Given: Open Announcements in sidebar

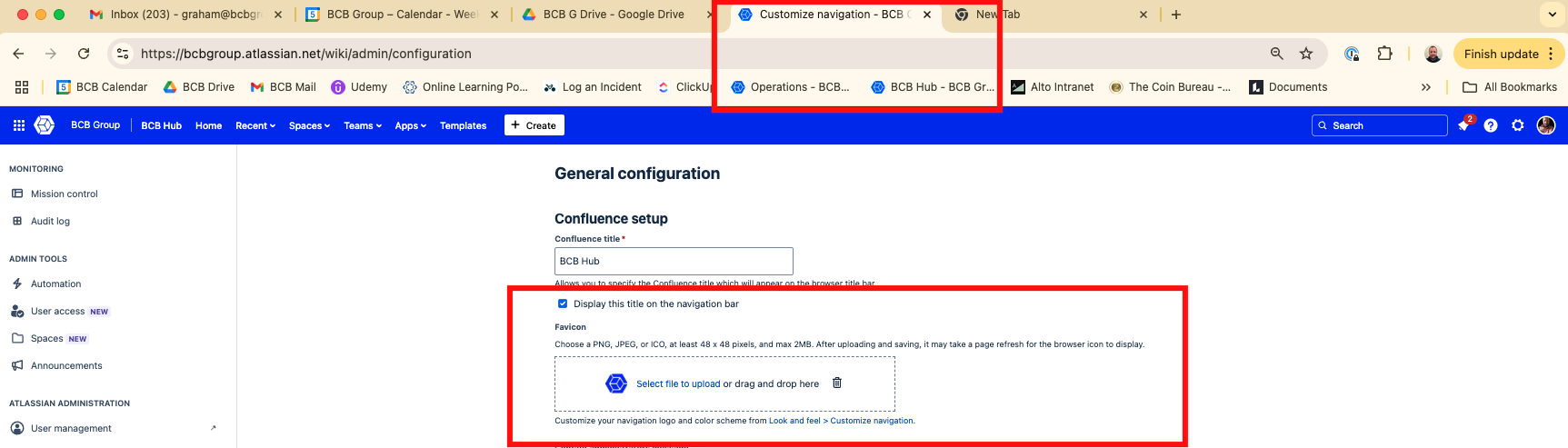Looking at the screenshot, I should pos(66,365).
